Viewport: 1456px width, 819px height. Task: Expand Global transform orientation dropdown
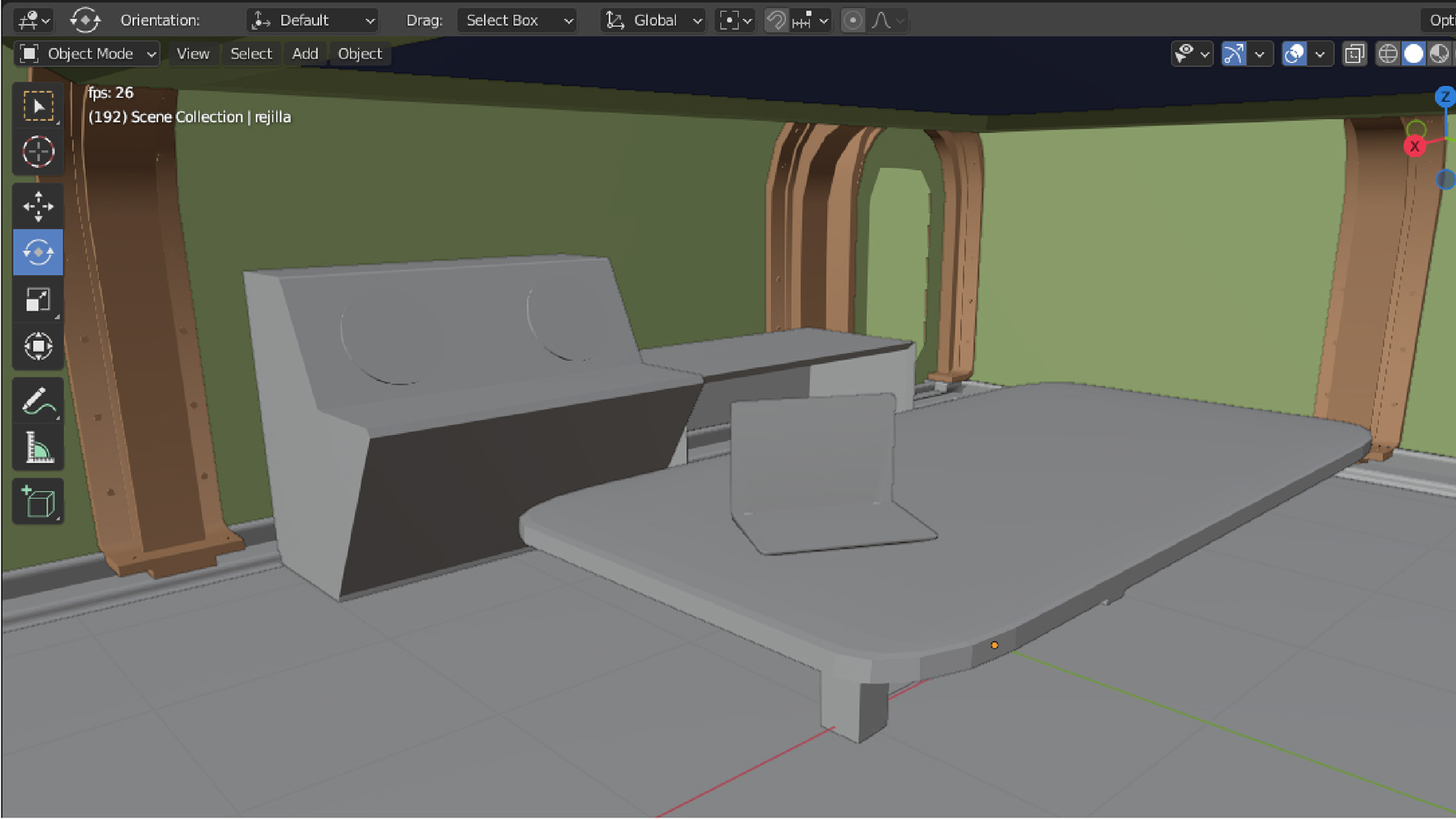click(654, 20)
